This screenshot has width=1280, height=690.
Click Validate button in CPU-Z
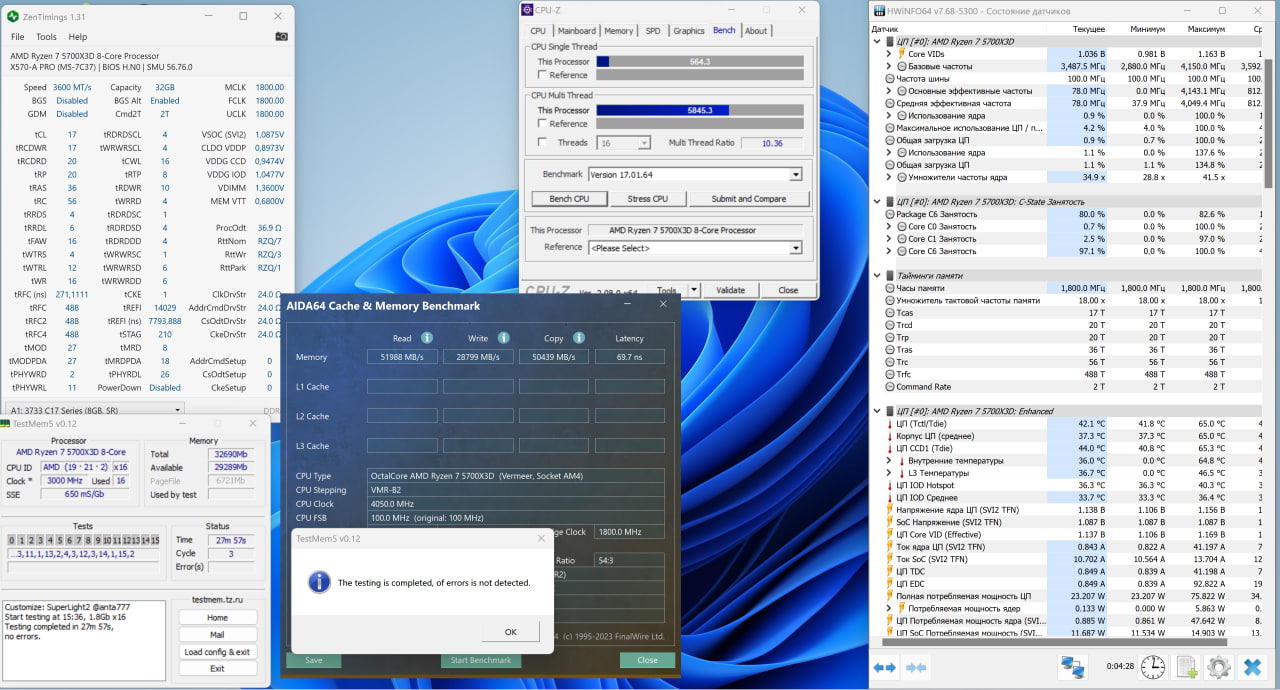[730, 290]
